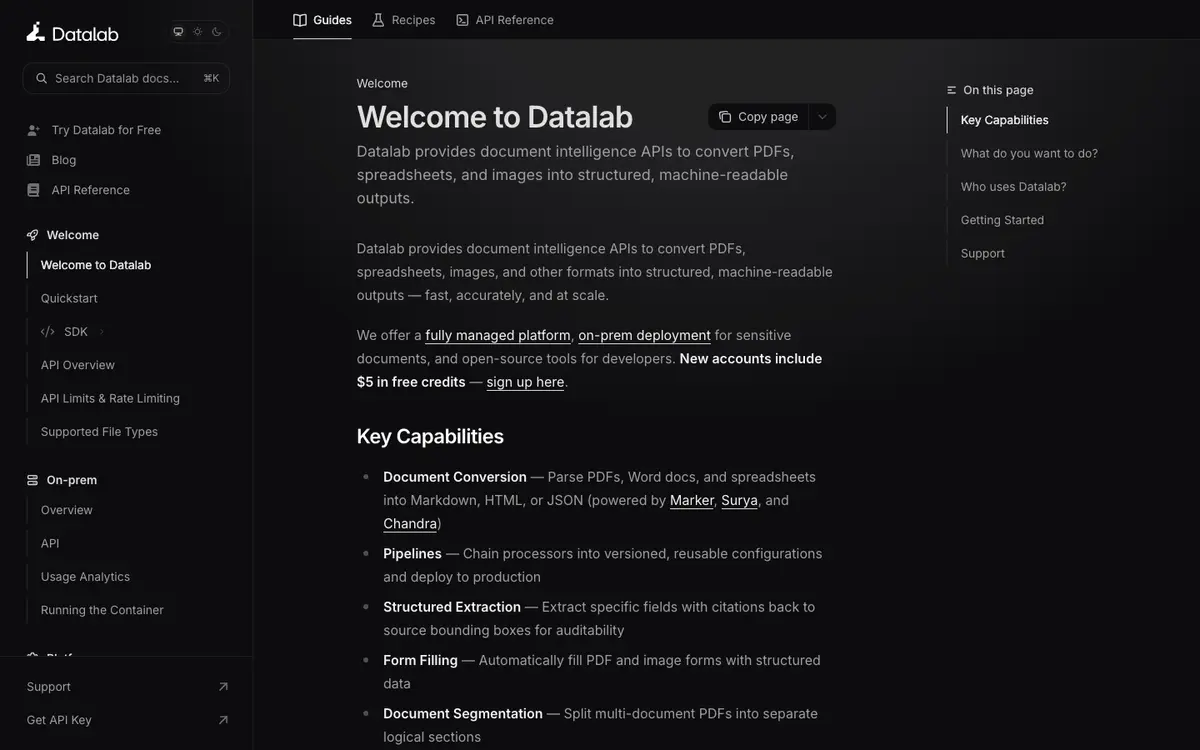Click the search magnifier icon

pyautogui.click(x=42, y=78)
